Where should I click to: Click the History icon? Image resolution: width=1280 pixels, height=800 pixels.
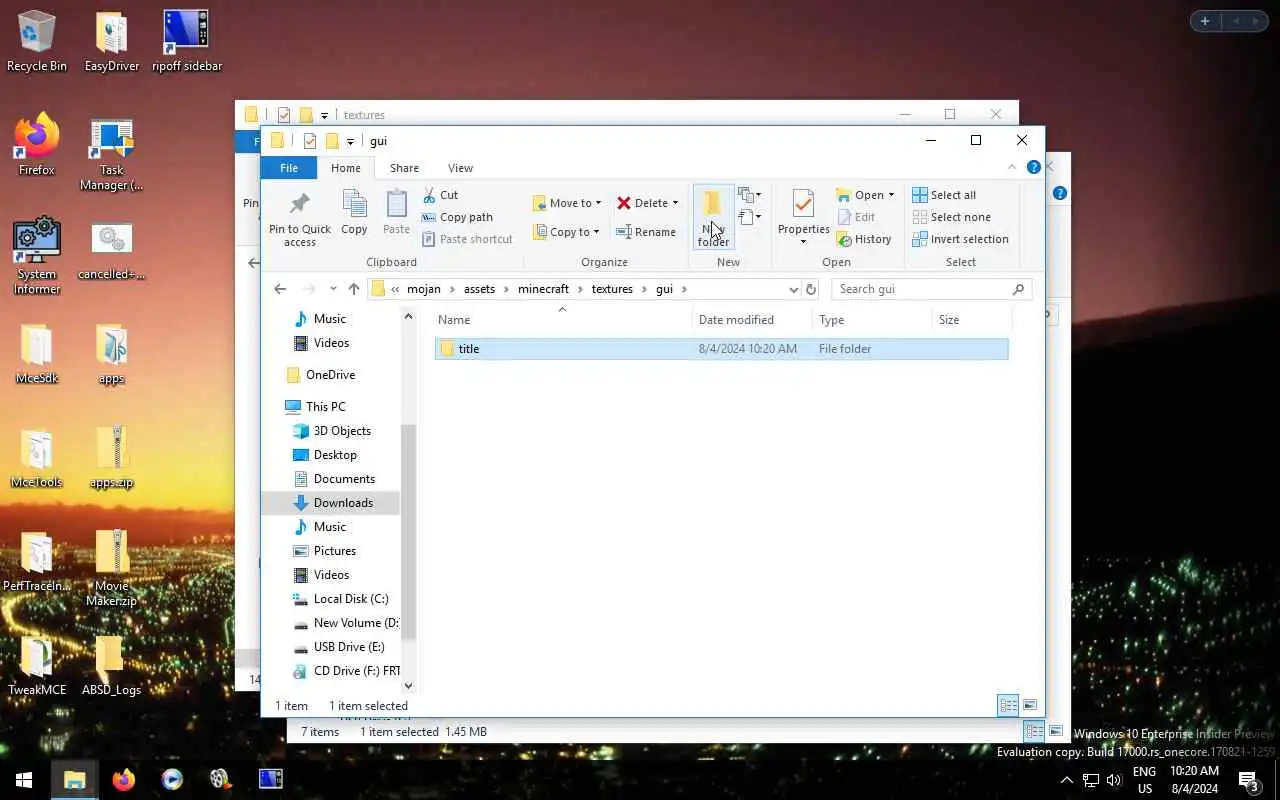coord(843,239)
